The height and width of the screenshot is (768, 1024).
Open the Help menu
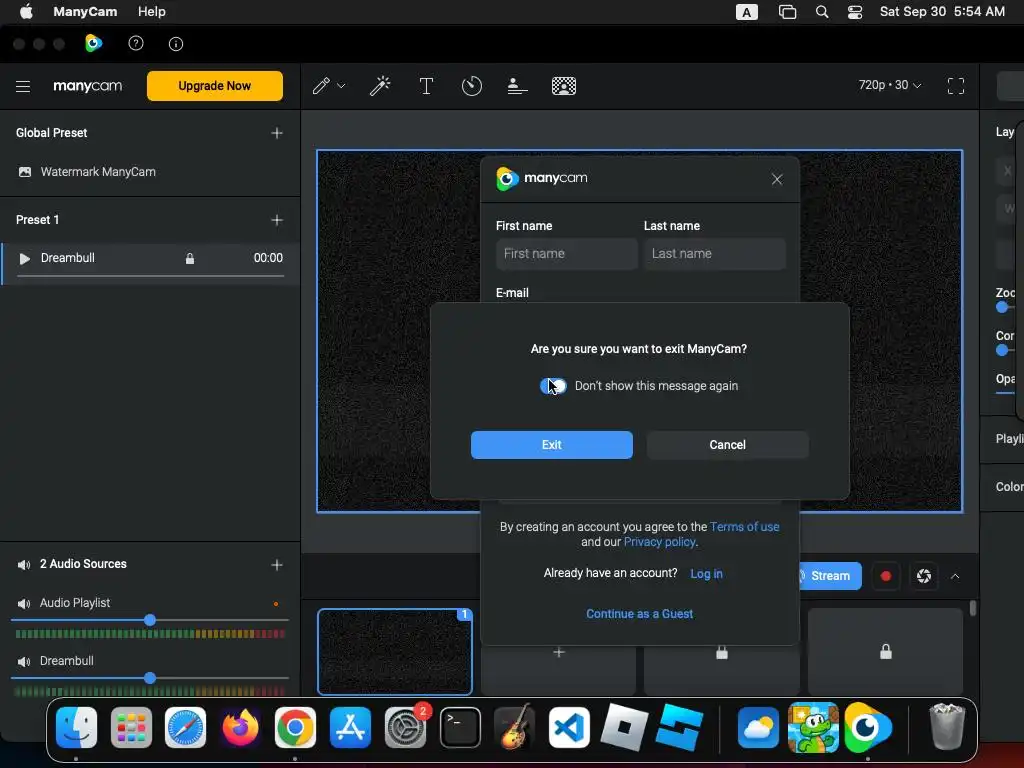(x=152, y=12)
